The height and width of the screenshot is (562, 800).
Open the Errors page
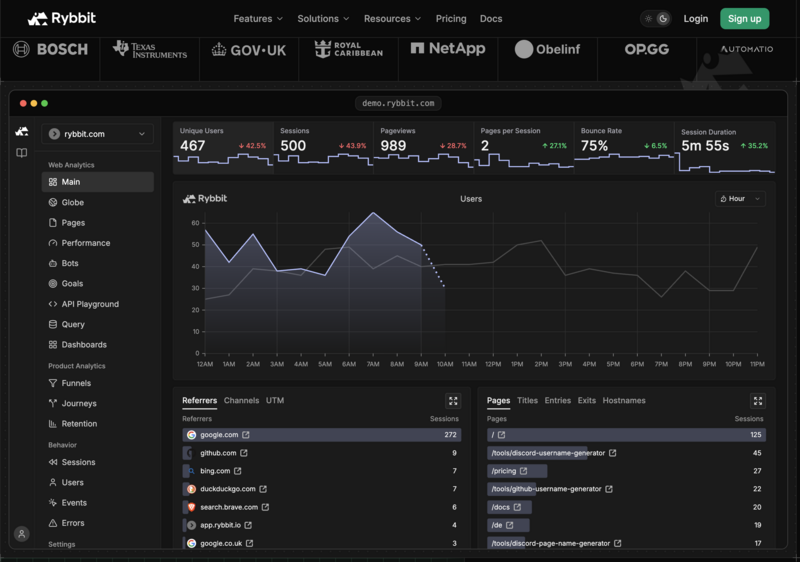(x=97, y=523)
